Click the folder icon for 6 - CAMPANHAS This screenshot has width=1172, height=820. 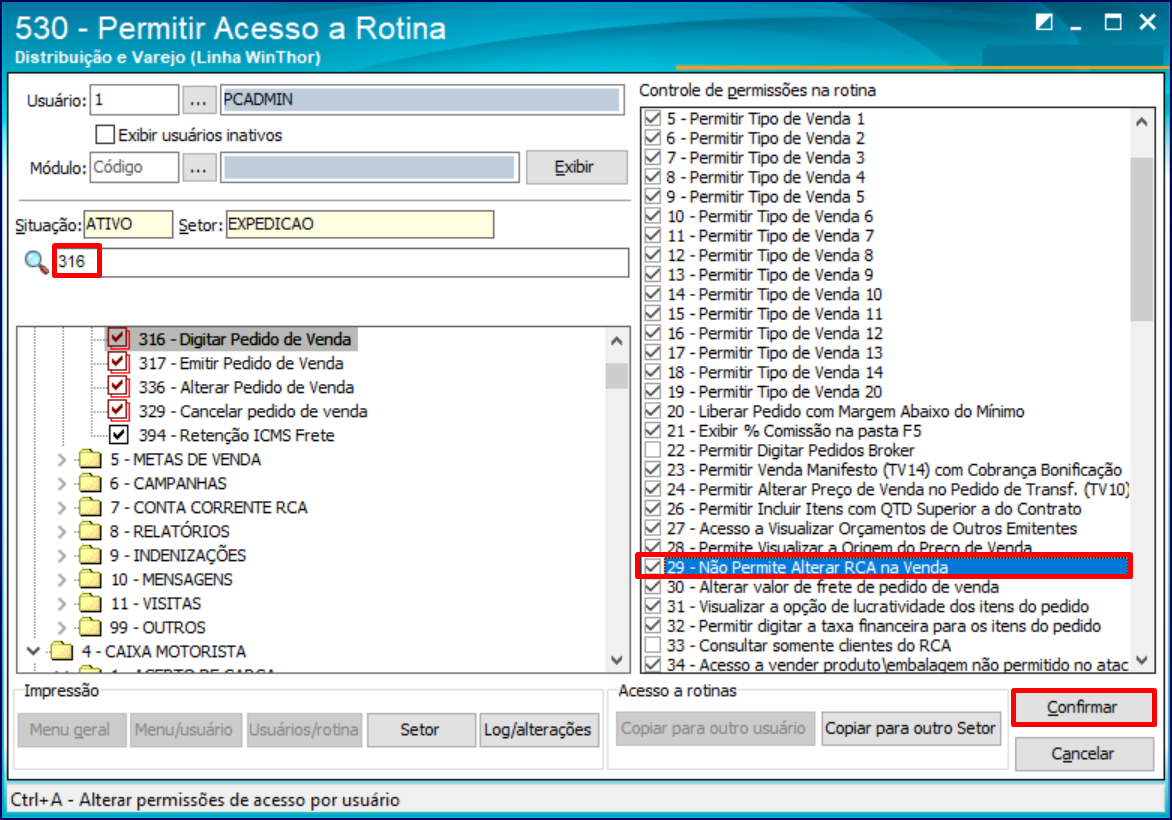[x=90, y=483]
